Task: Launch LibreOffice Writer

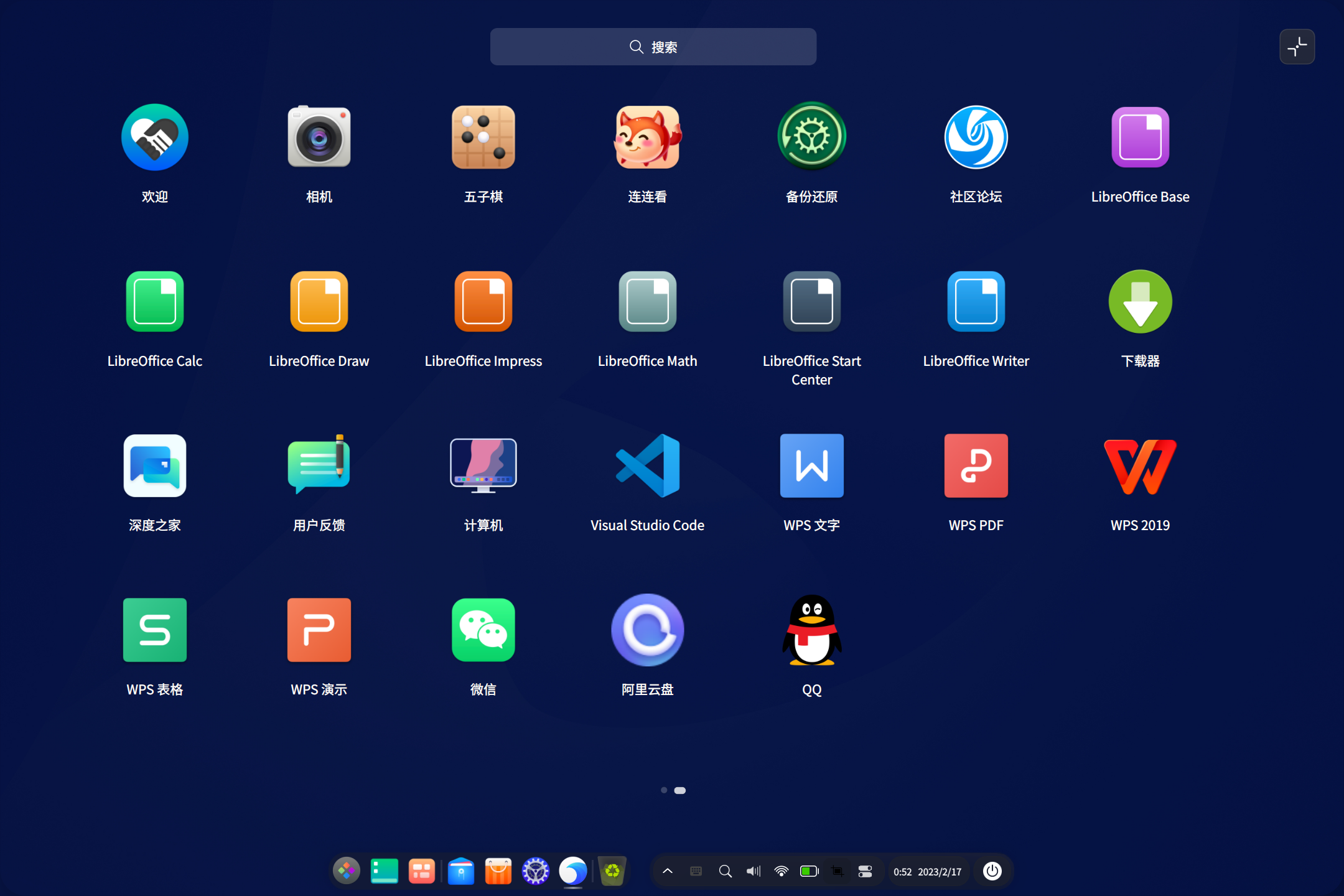Action: [x=975, y=301]
